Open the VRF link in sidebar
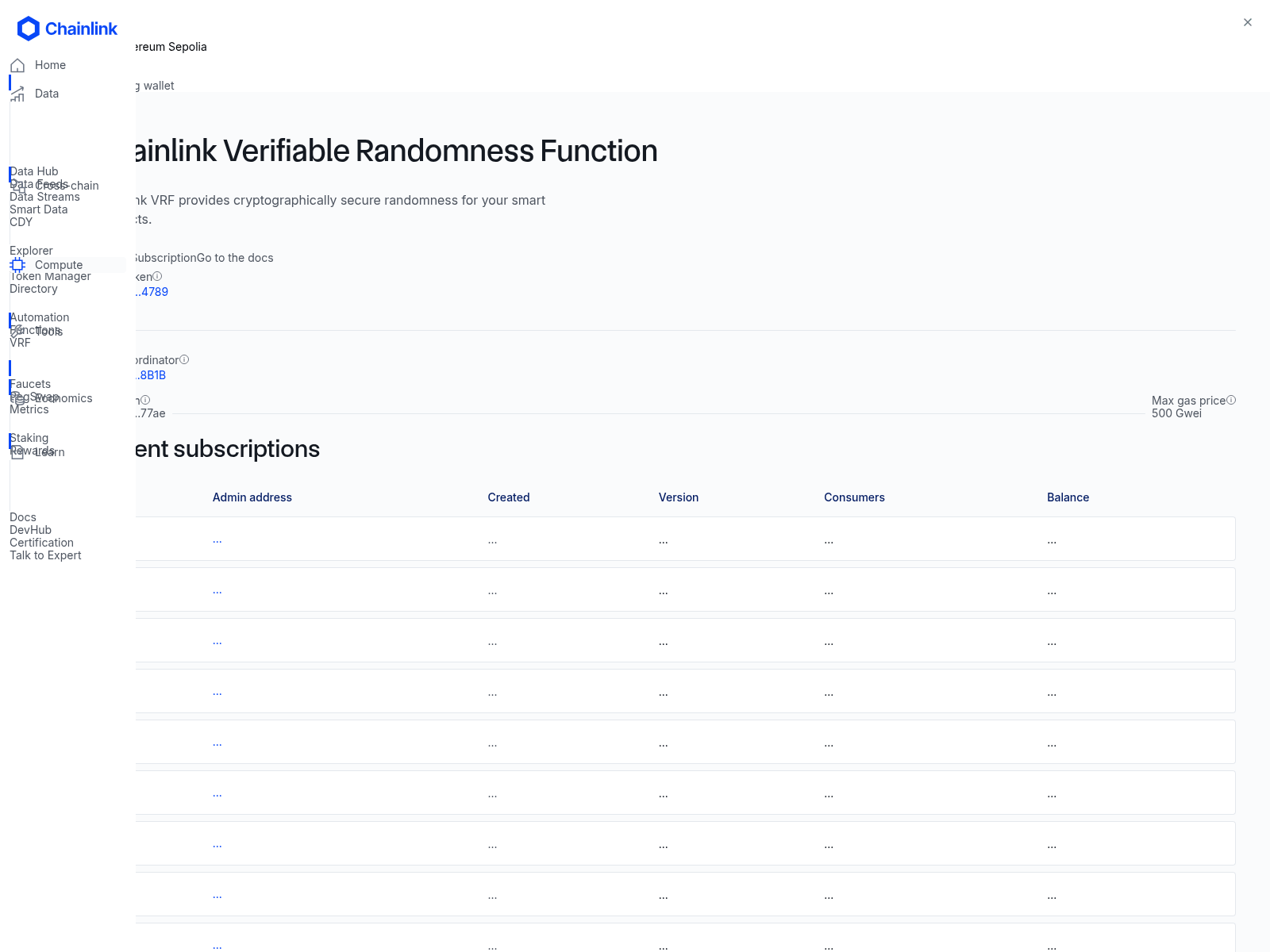This screenshot has height=952, width=1270. tap(20, 343)
